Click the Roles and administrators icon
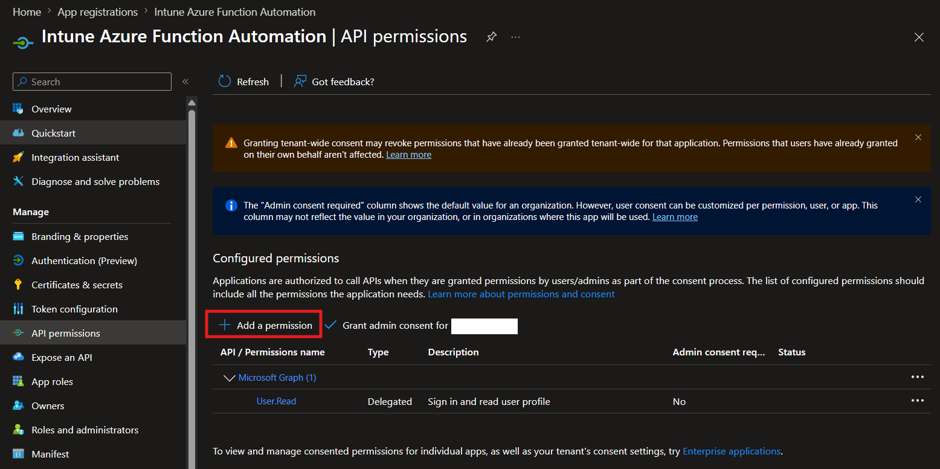Screen dimensions: 940x469 tap(19, 430)
